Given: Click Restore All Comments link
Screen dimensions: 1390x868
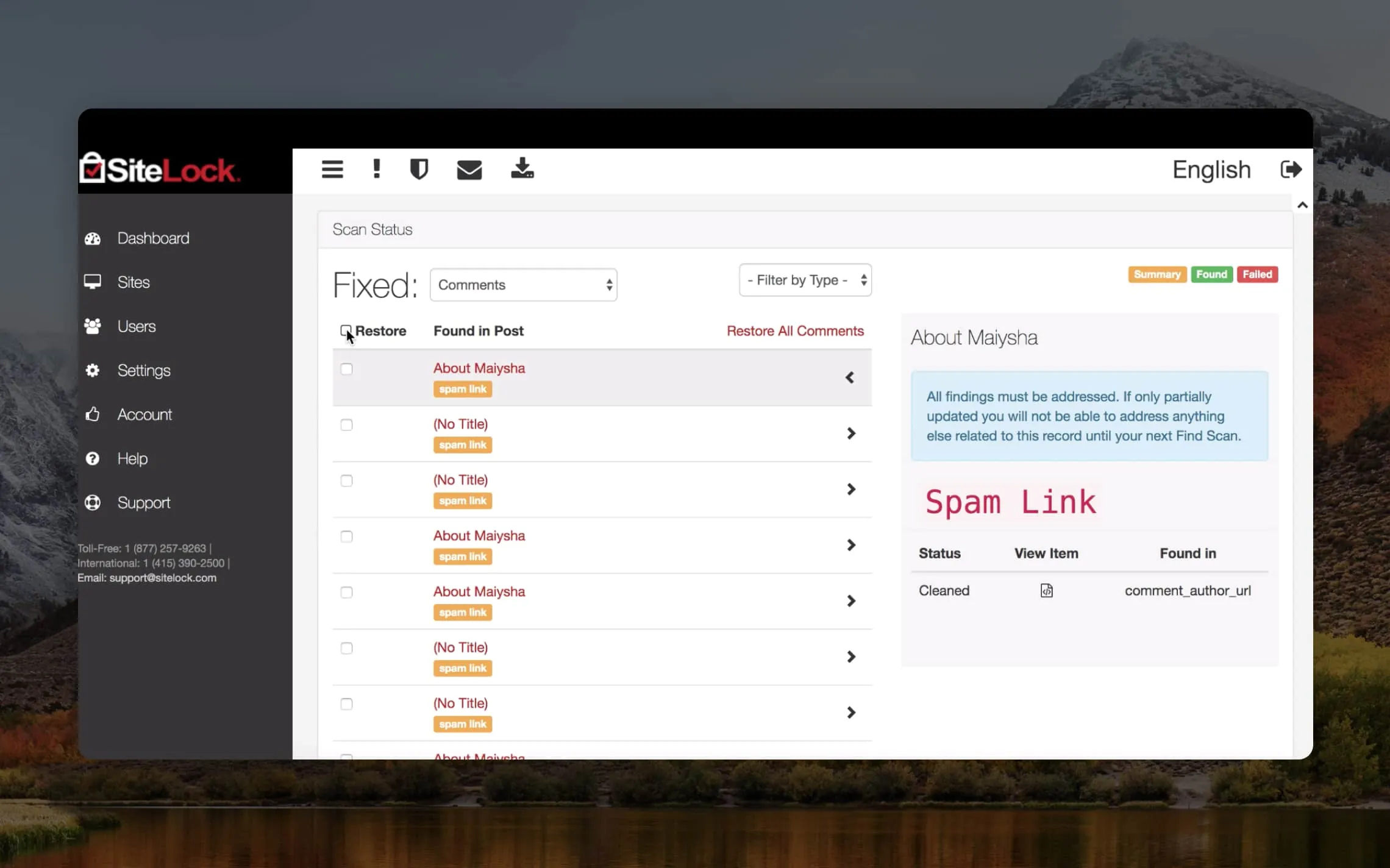Looking at the screenshot, I should click(x=795, y=331).
